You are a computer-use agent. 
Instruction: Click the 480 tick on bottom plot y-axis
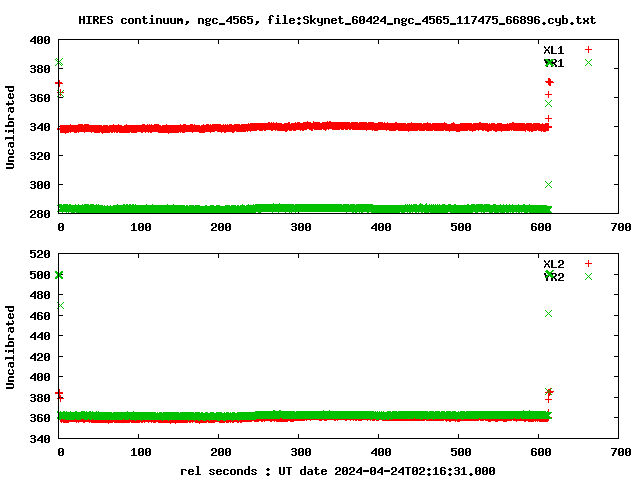(x=40, y=295)
